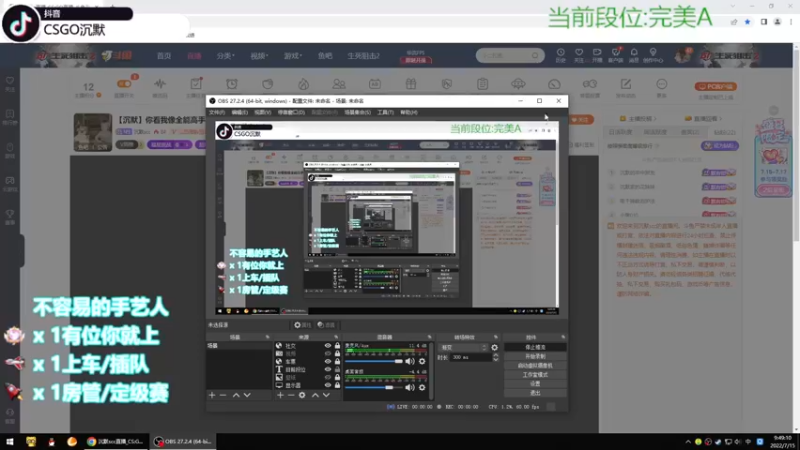The height and width of the screenshot is (450, 800).
Task: Open the 视图(V) menu in OBS
Action: (x=262, y=112)
